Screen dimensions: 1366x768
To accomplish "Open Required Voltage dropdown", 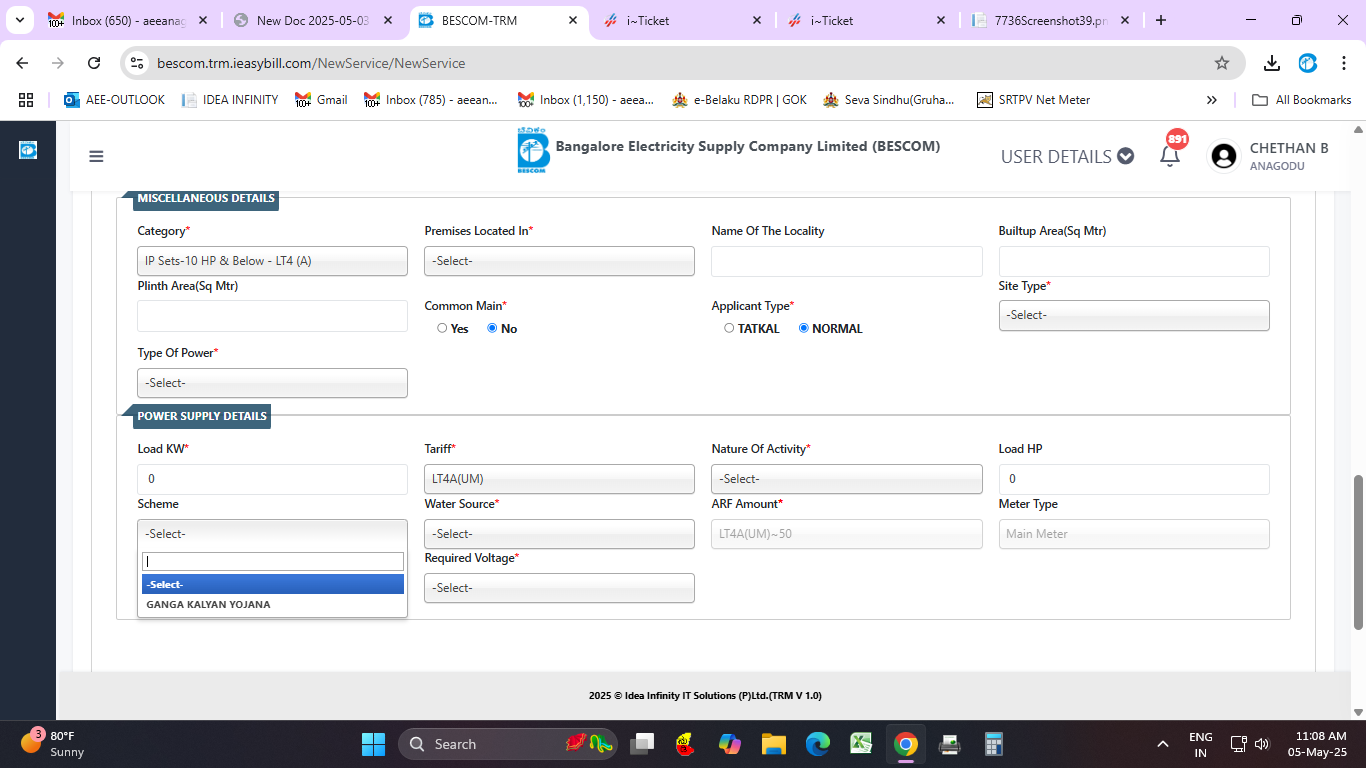I will tap(559, 588).
